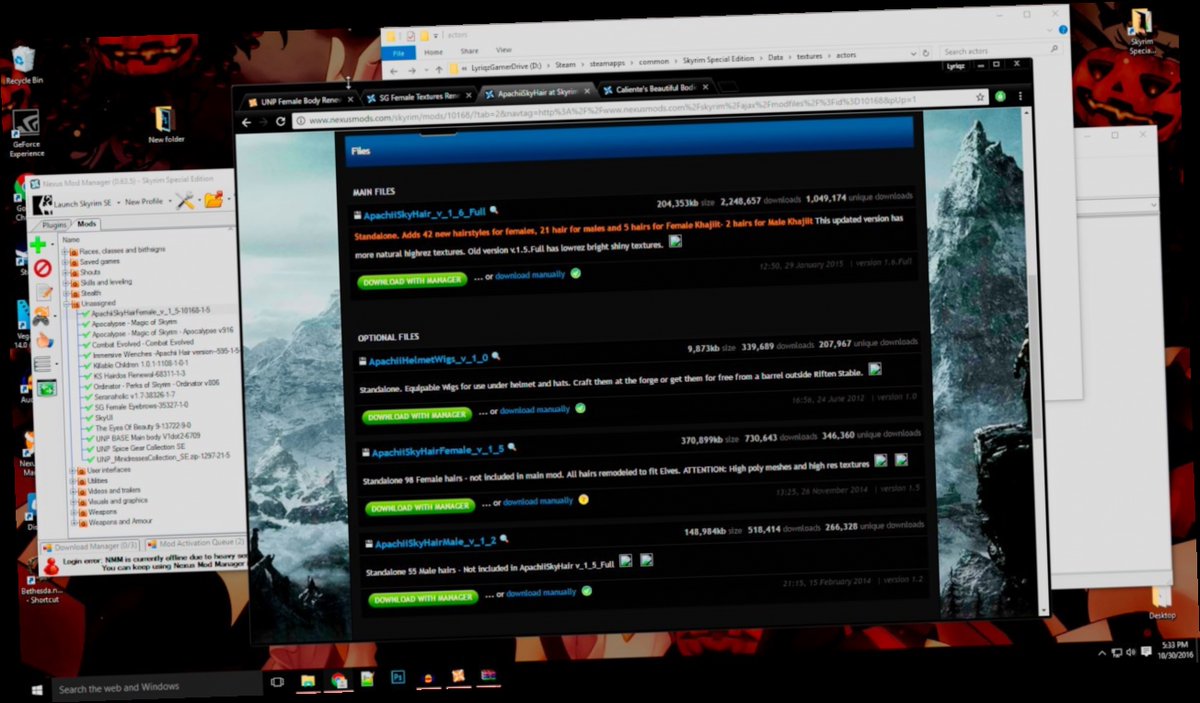1200x703 pixels.
Task: Open the View tab in File Explorer
Action: pos(504,50)
